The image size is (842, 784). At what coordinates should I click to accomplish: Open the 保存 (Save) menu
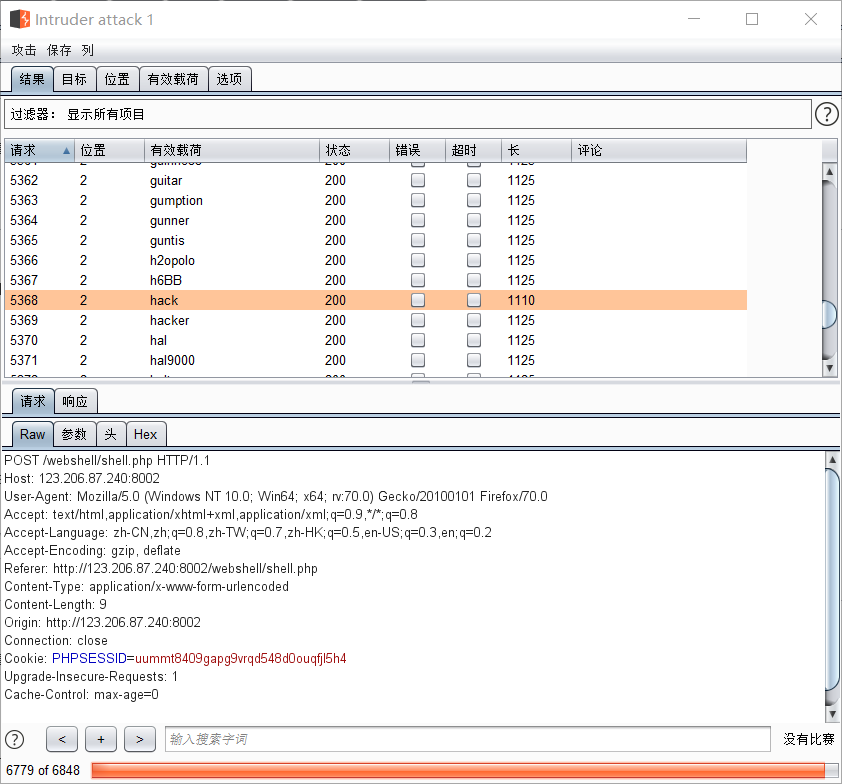(59, 50)
